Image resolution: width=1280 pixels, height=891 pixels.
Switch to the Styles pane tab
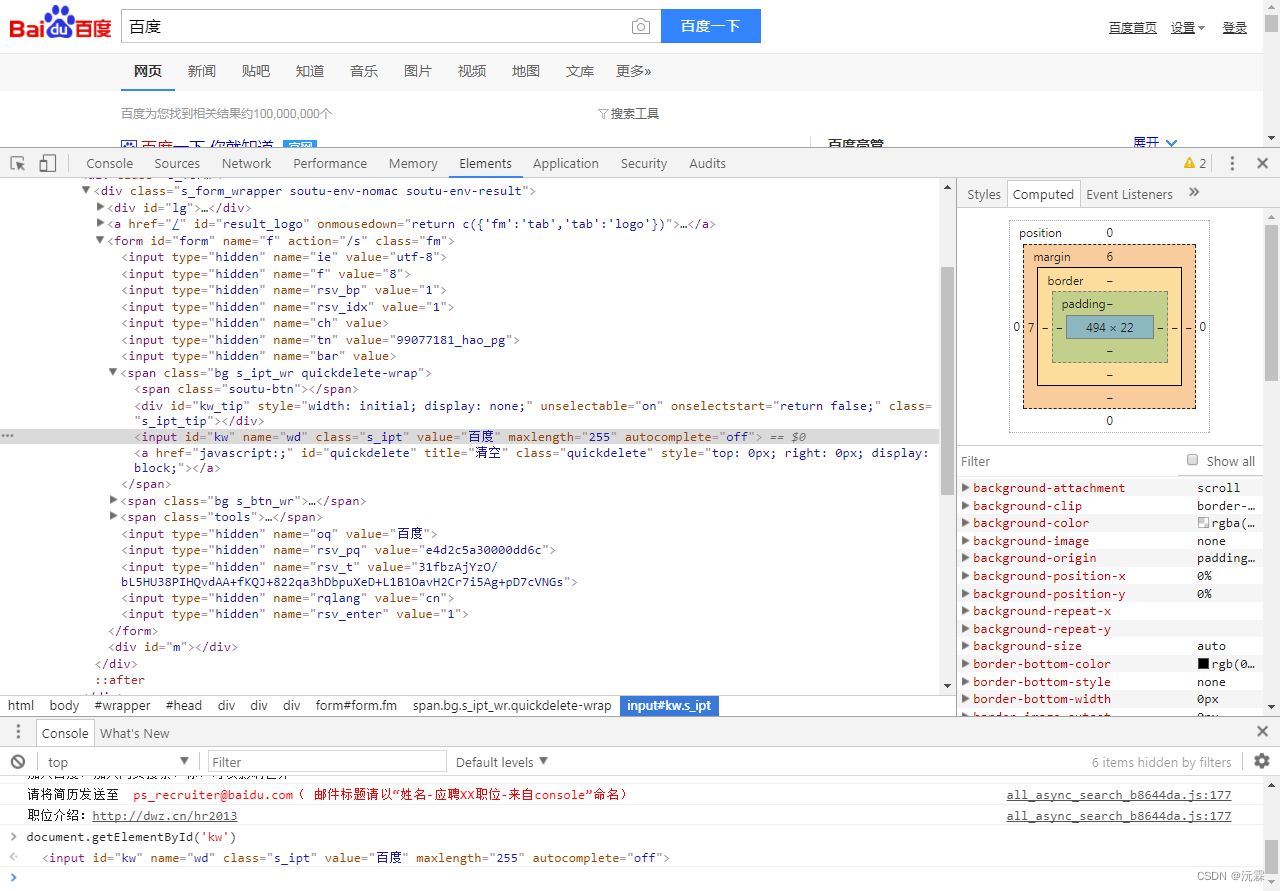point(984,194)
